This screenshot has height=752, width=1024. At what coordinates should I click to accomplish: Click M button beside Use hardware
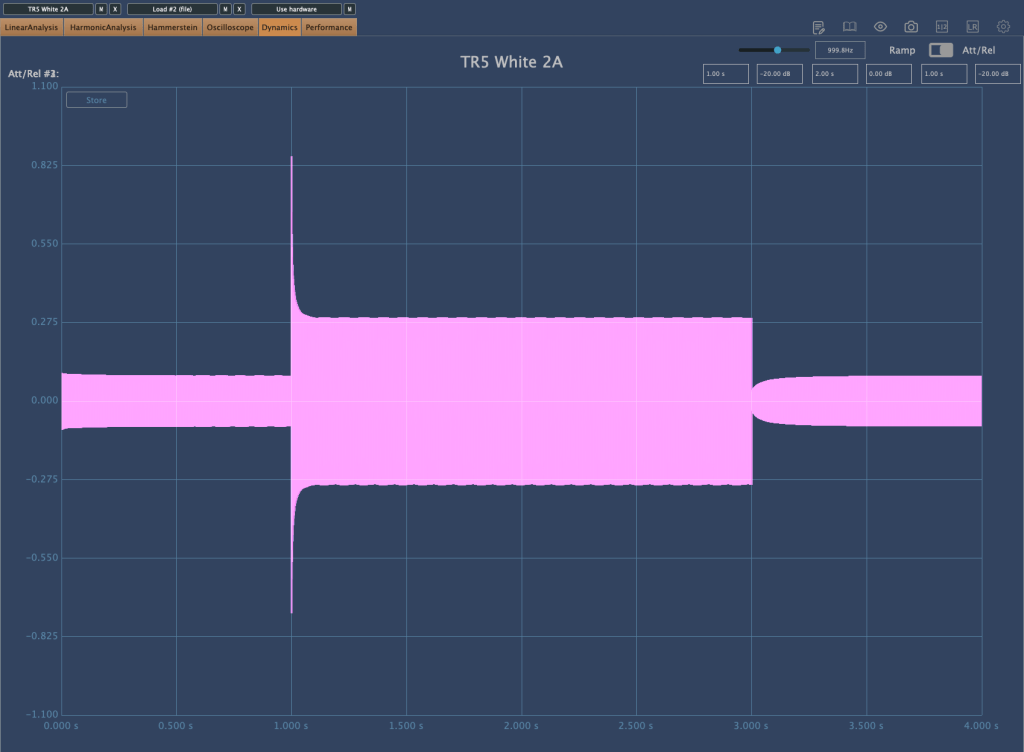(349, 9)
